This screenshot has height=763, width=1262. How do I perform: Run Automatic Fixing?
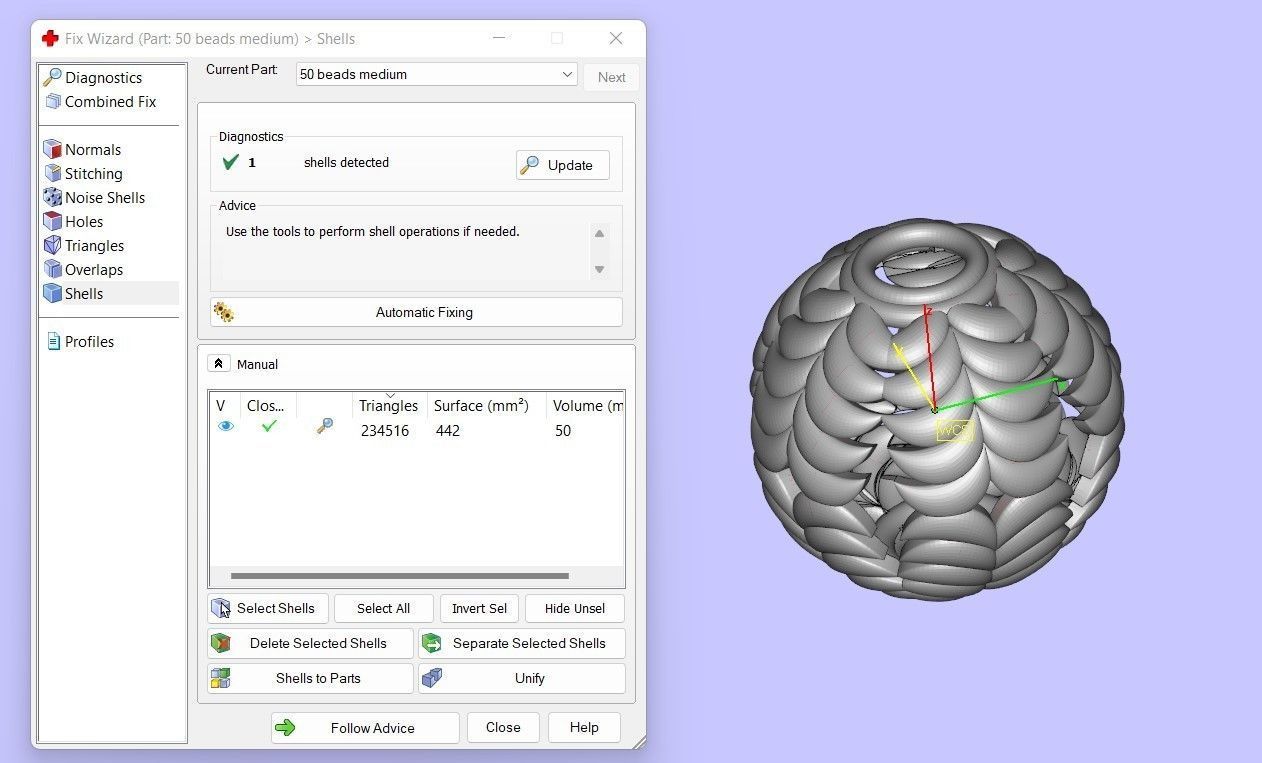(x=416, y=312)
